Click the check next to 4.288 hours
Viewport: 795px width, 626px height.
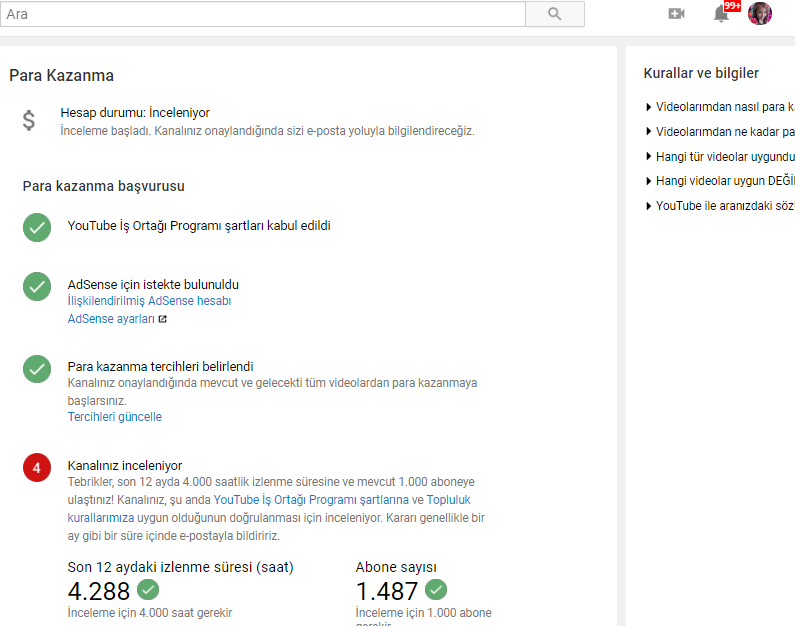tap(148, 590)
